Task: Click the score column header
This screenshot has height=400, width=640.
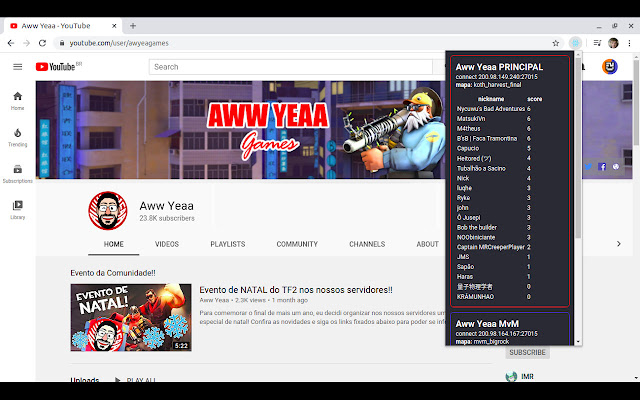Action: click(534, 99)
